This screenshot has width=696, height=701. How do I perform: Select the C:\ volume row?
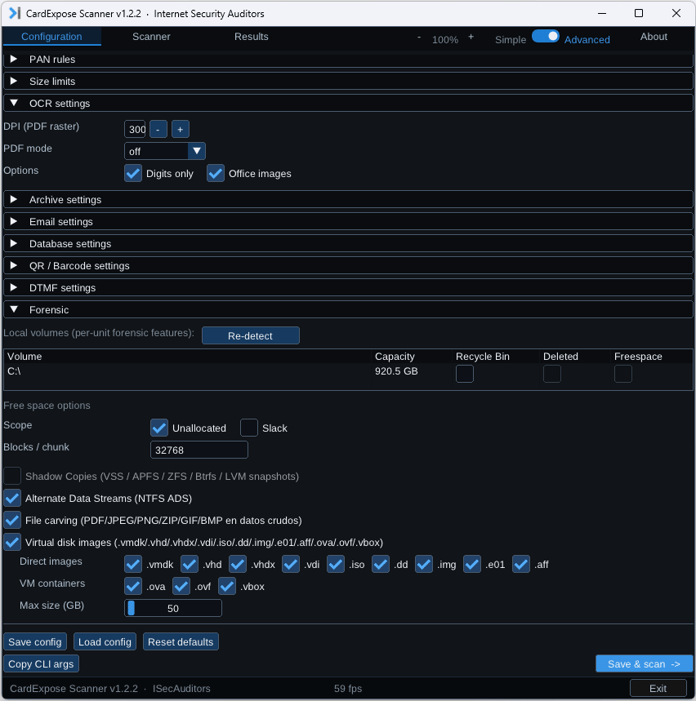348,375
